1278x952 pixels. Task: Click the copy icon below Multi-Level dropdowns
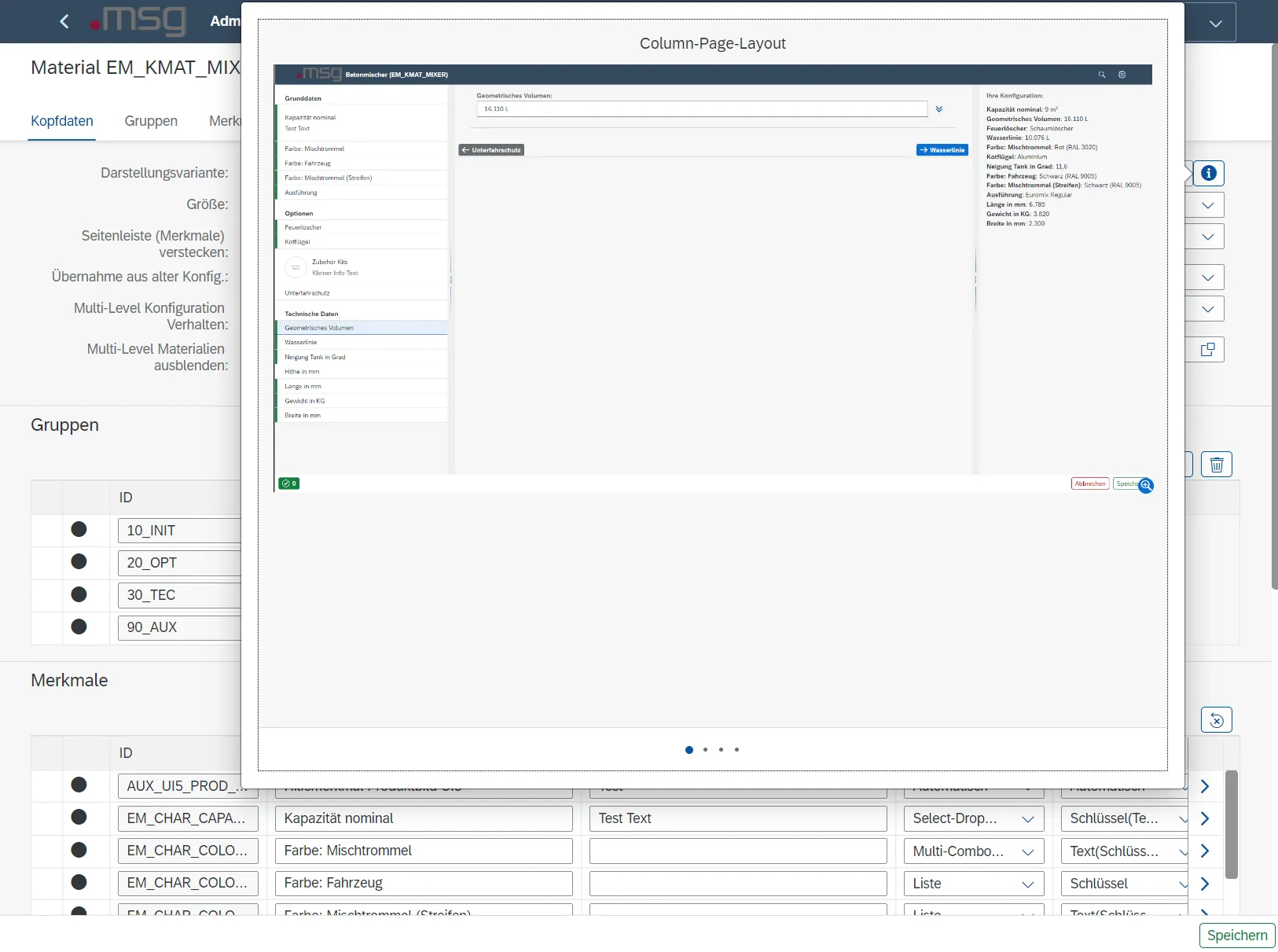pyautogui.click(x=1208, y=350)
